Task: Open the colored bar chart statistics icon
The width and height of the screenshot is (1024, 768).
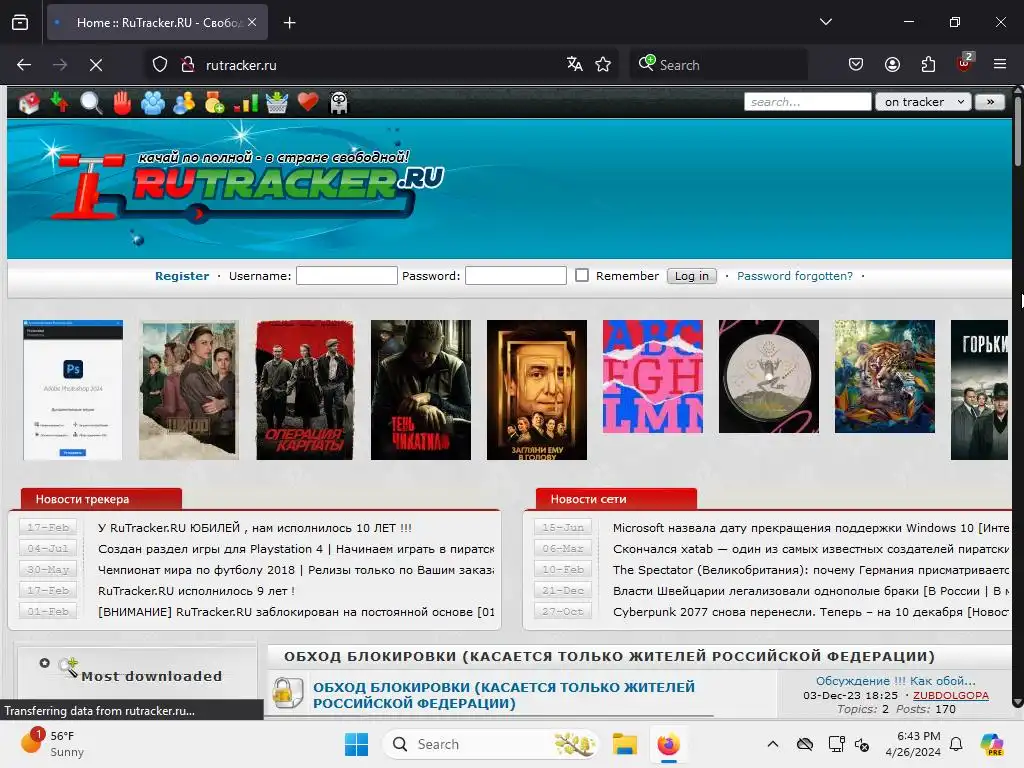Action: point(246,103)
